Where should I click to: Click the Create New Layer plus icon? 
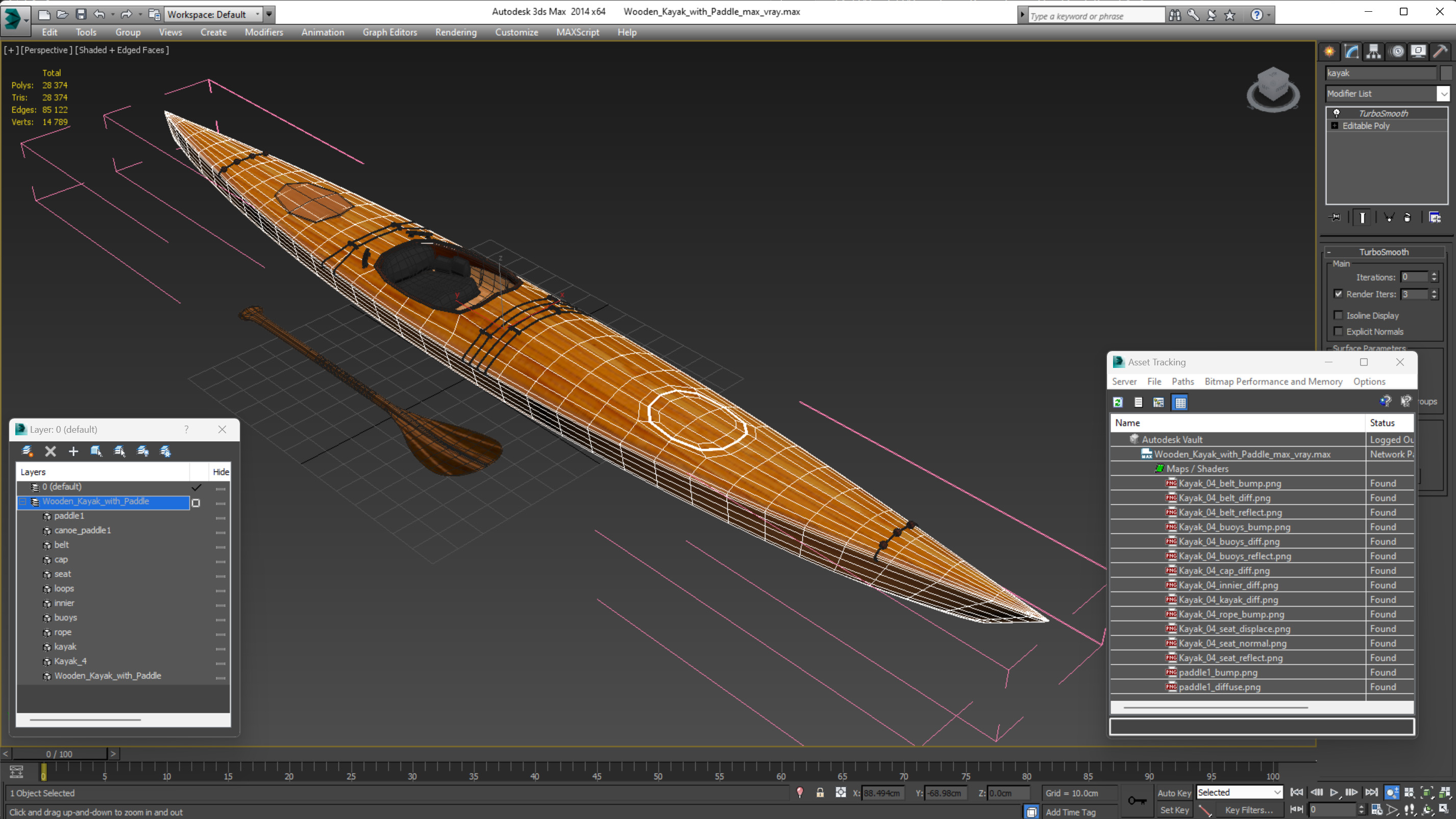[73, 451]
